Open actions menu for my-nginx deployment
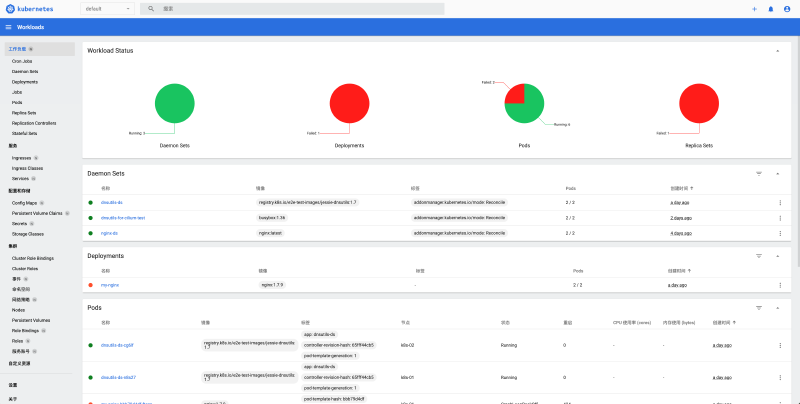This screenshot has width=800, height=404. point(780,285)
